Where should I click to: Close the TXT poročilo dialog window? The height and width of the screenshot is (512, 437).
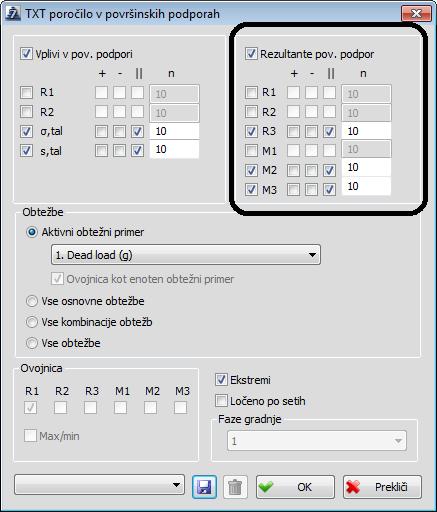tap(416, 14)
